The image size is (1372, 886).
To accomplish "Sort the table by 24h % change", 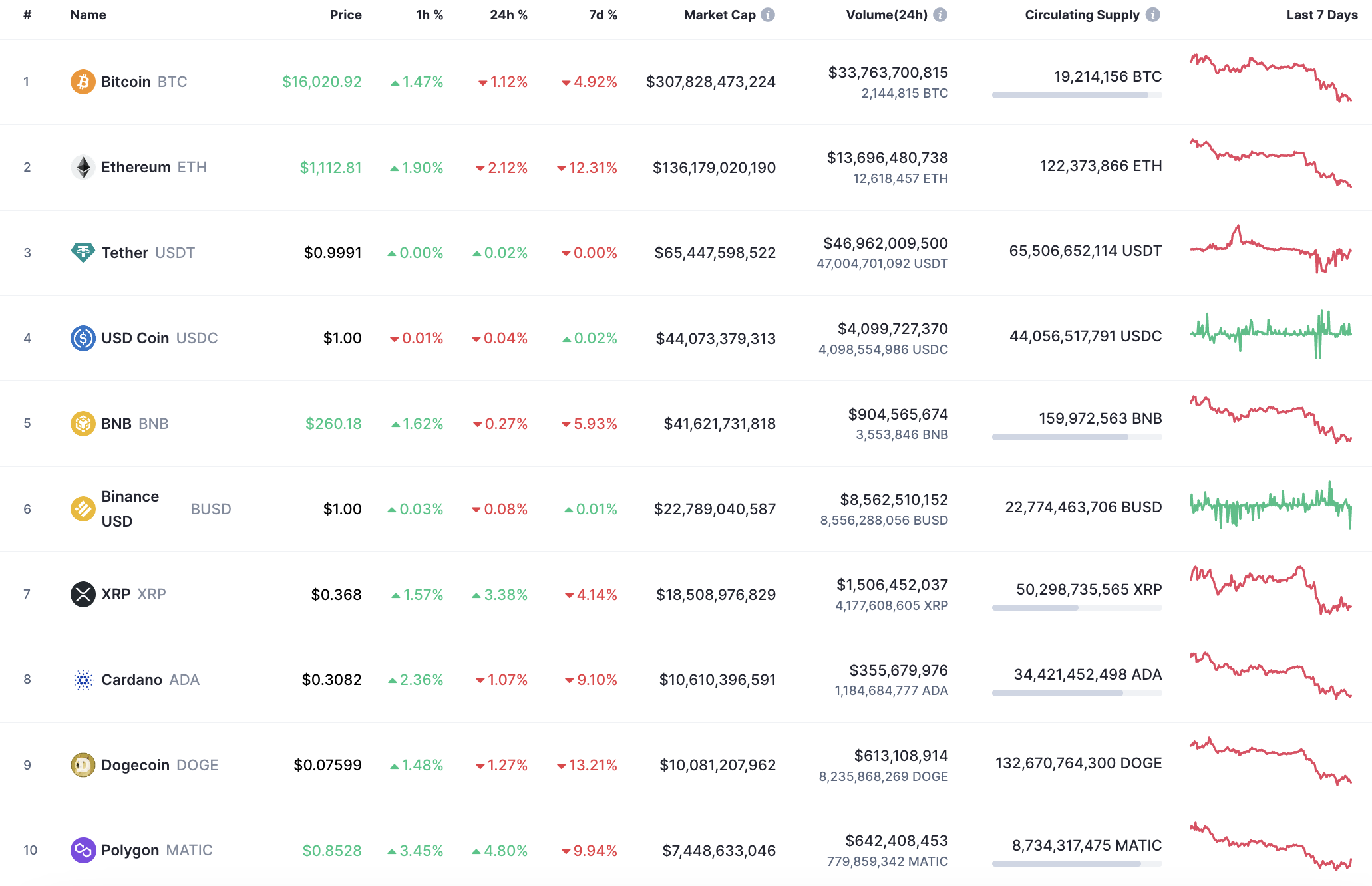I will (509, 14).
